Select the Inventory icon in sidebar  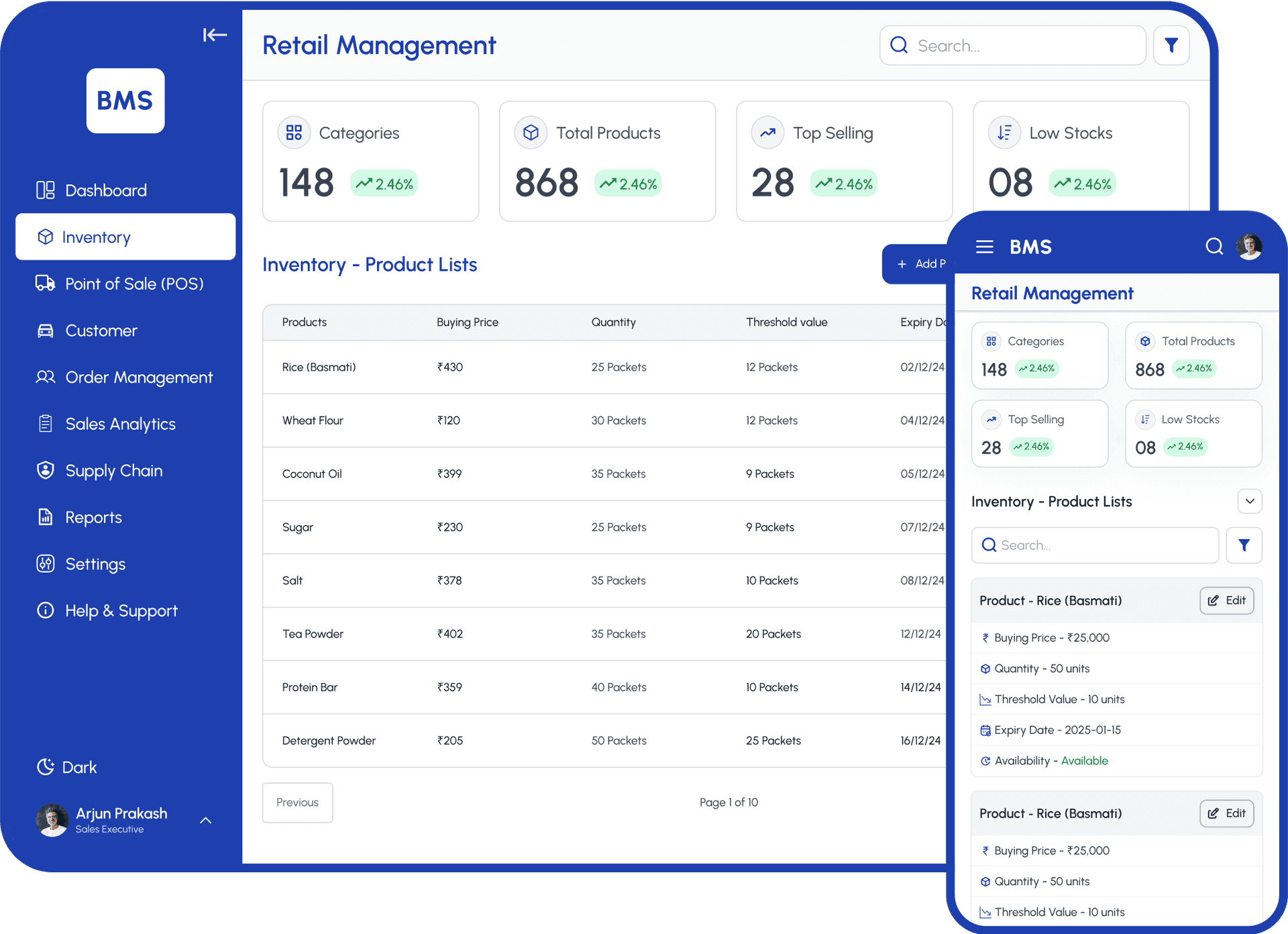coord(45,237)
